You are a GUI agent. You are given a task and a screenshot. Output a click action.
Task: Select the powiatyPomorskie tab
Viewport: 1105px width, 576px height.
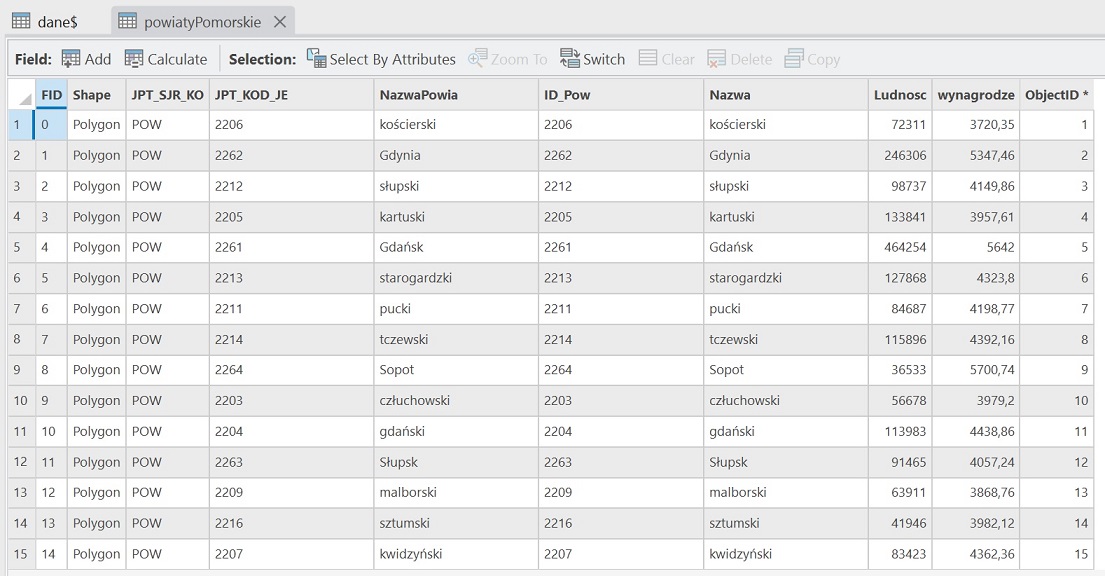pos(201,21)
